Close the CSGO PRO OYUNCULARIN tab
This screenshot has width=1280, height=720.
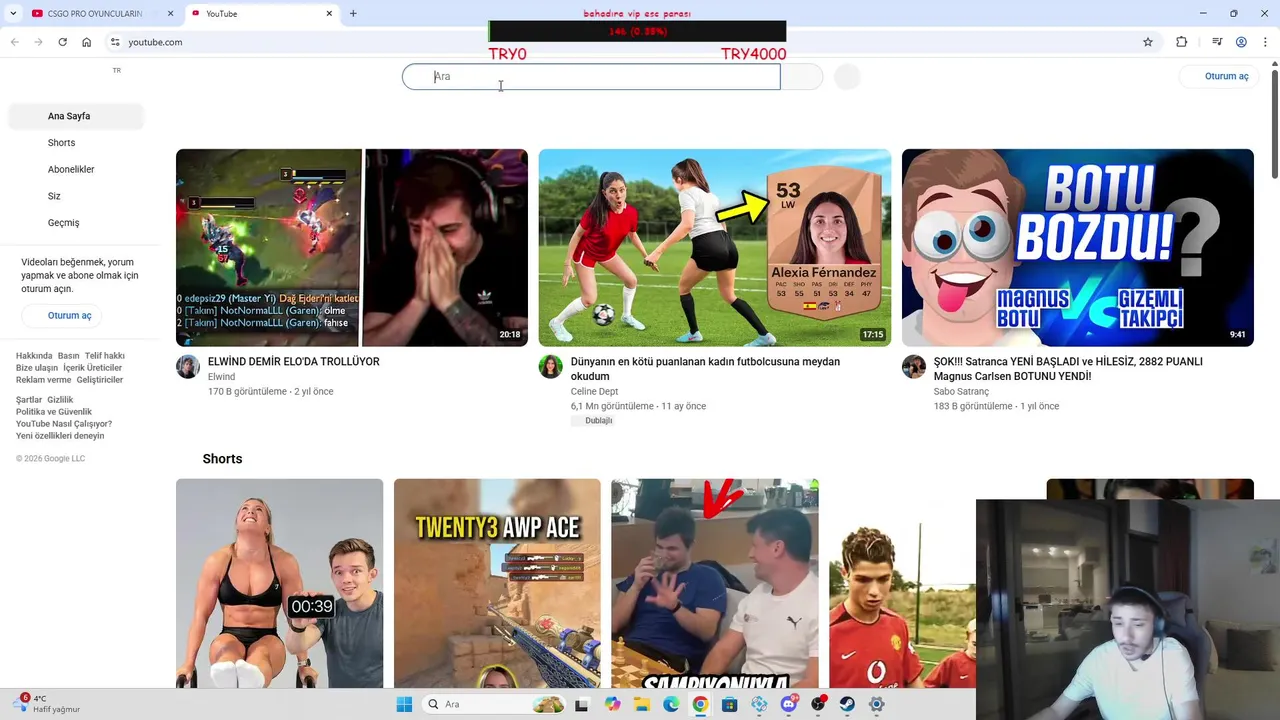(170, 13)
